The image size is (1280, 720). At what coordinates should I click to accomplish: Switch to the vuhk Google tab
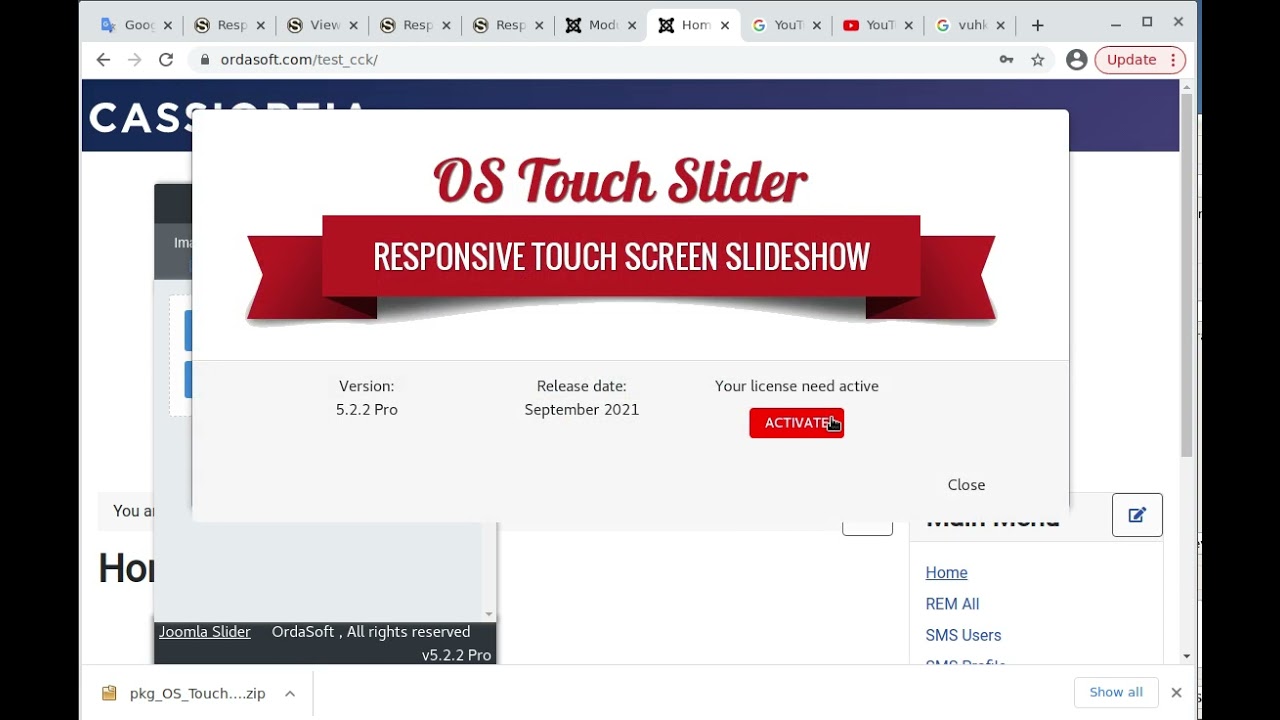click(971, 25)
